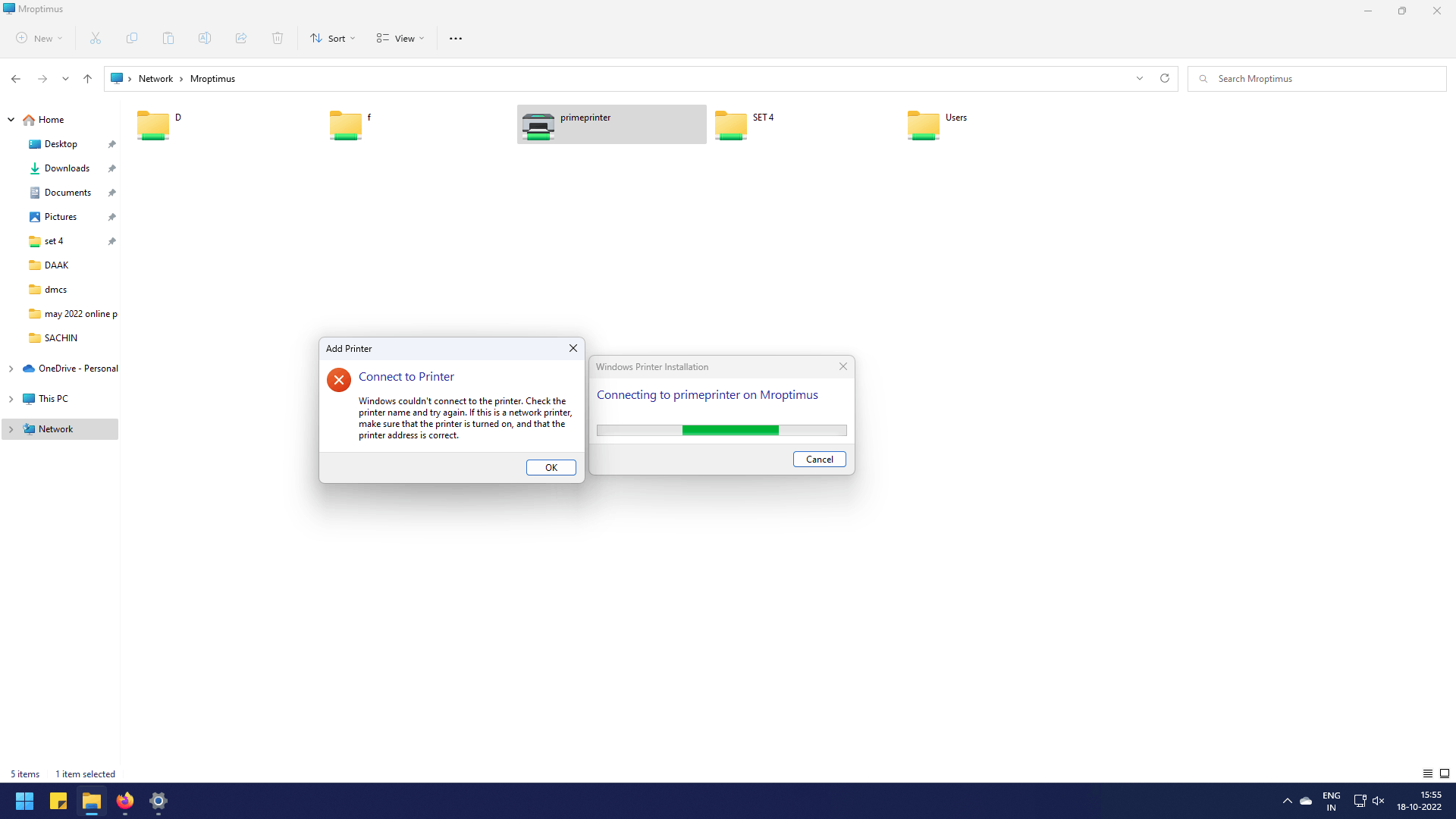Open Firefox from the taskbar

(125, 801)
